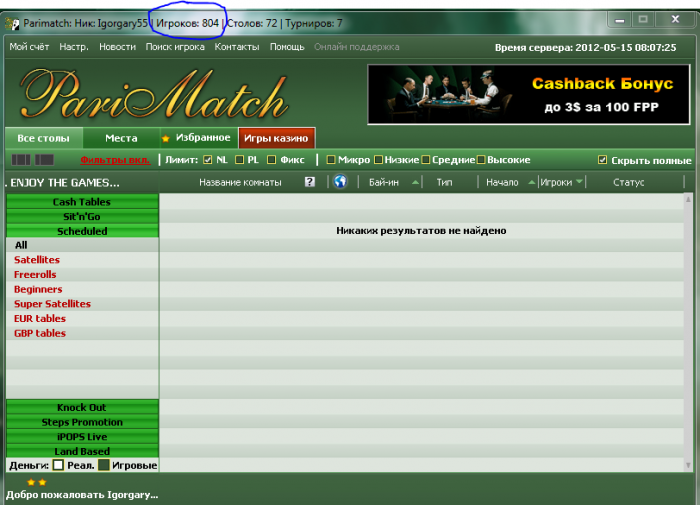Click the table list scroll up arrow

[x=688, y=199]
